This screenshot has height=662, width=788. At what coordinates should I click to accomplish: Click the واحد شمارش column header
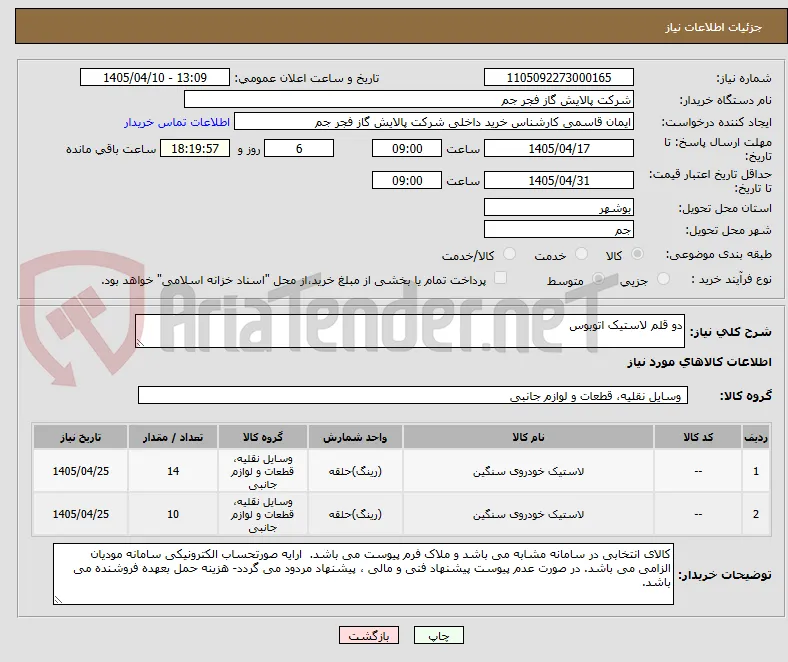point(355,437)
